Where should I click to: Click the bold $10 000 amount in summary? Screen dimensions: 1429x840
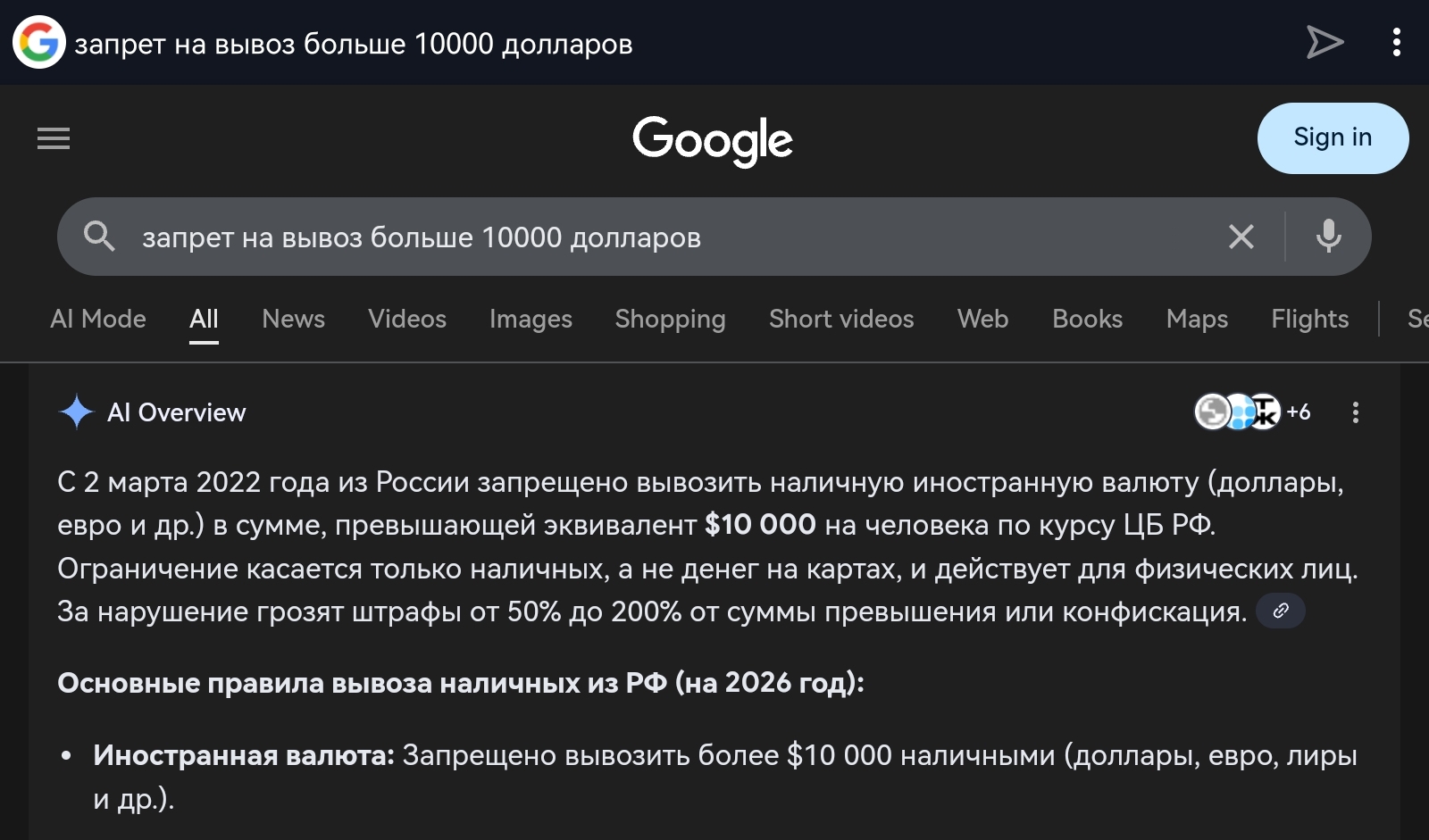pos(760,524)
